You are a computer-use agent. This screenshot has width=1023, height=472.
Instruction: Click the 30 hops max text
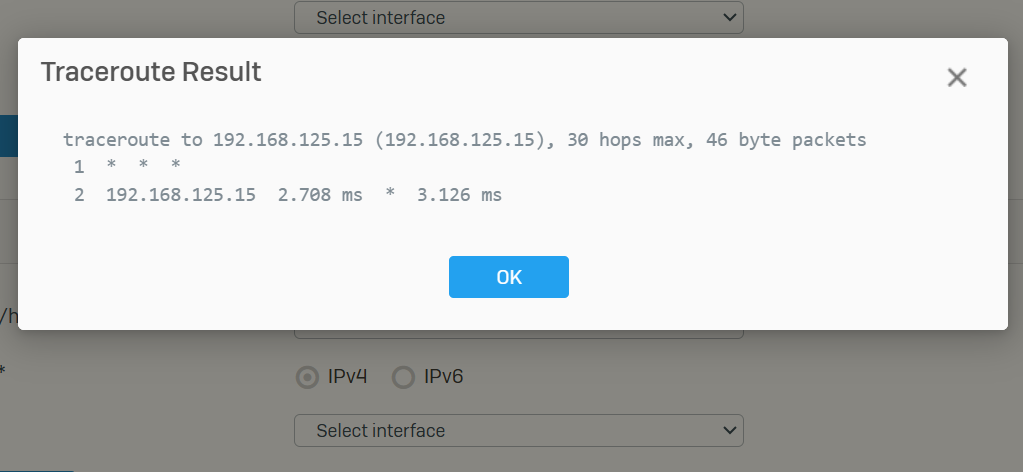(626, 140)
